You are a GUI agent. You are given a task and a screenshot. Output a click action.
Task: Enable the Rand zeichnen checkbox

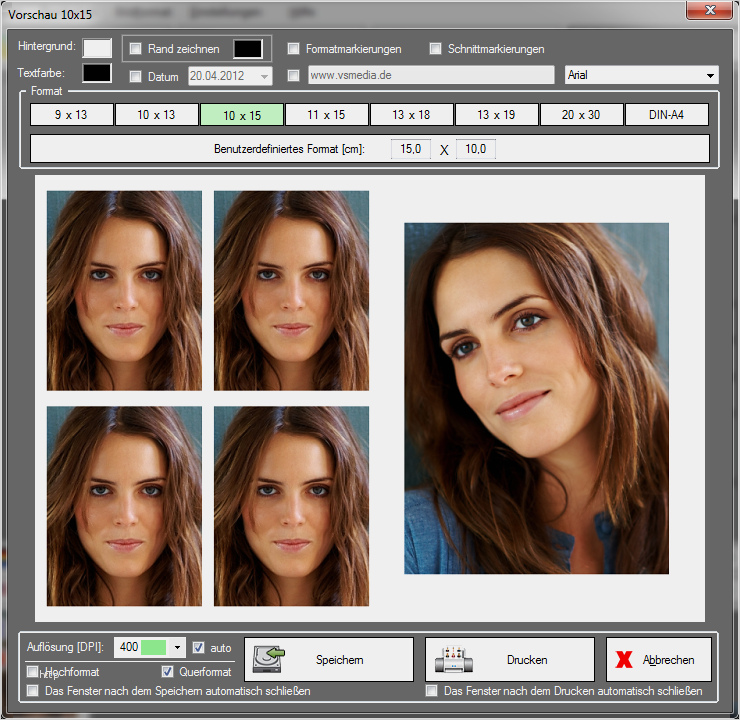click(136, 49)
